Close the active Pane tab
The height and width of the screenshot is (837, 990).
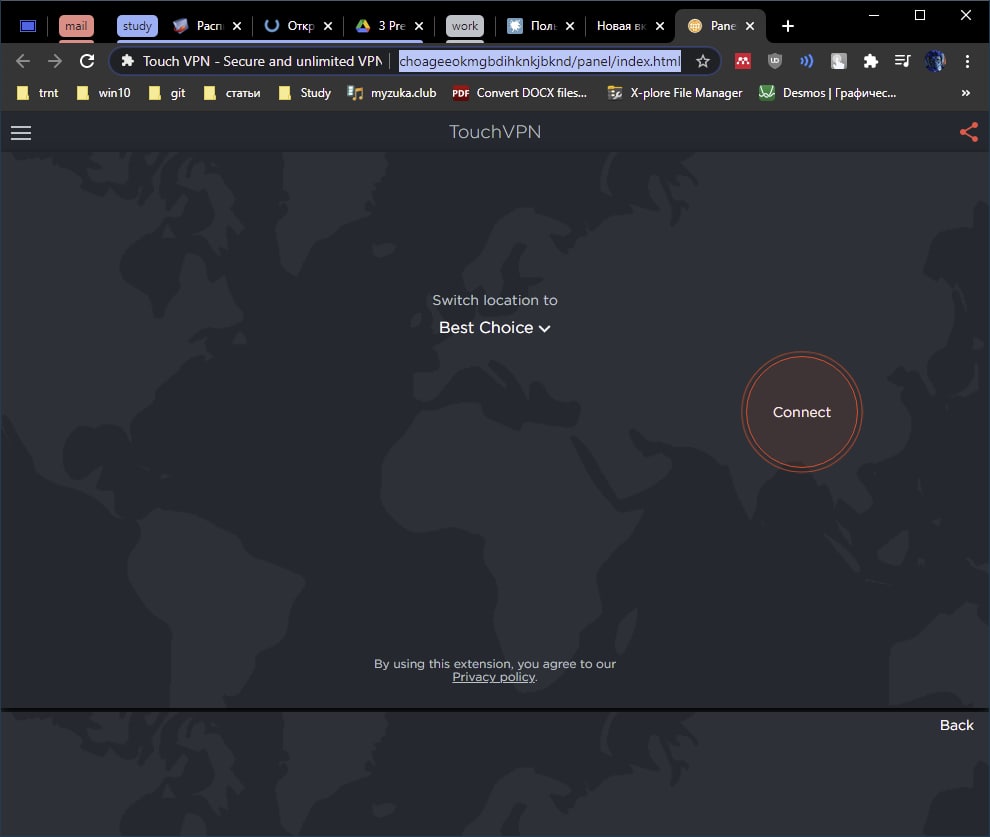749,26
